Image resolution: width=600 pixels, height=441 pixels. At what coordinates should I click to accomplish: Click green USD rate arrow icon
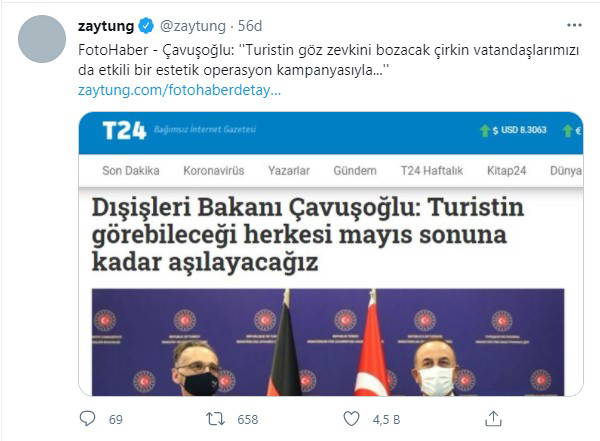point(485,131)
